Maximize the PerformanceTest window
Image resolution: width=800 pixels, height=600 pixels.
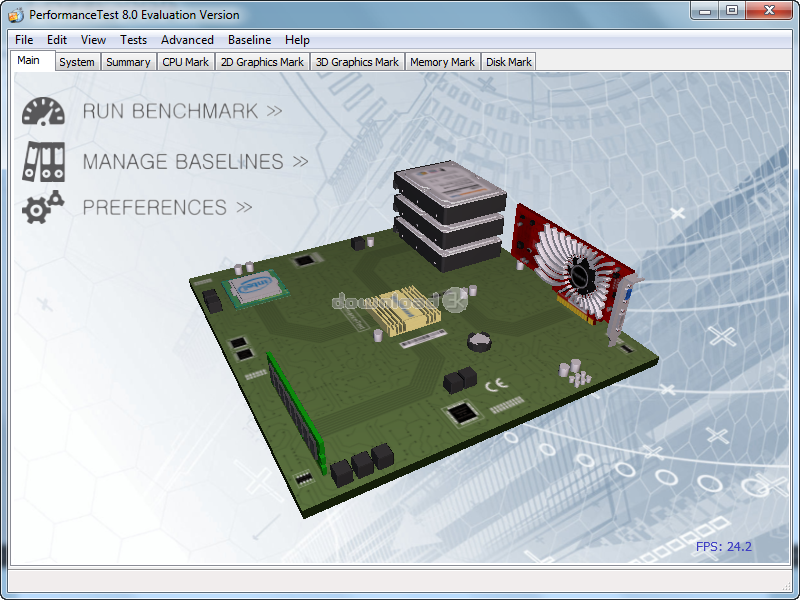(732, 11)
